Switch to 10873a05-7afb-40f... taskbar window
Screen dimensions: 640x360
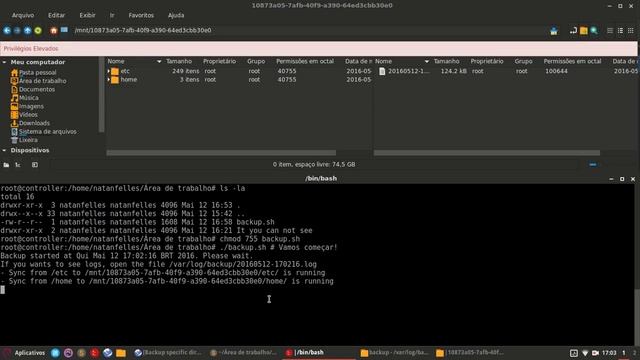coord(470,353)
